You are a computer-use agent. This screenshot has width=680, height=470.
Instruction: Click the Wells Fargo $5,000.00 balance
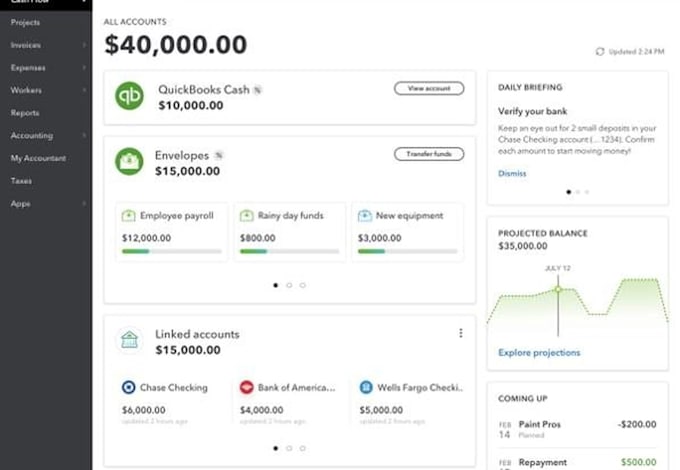(x=381, y=410)
